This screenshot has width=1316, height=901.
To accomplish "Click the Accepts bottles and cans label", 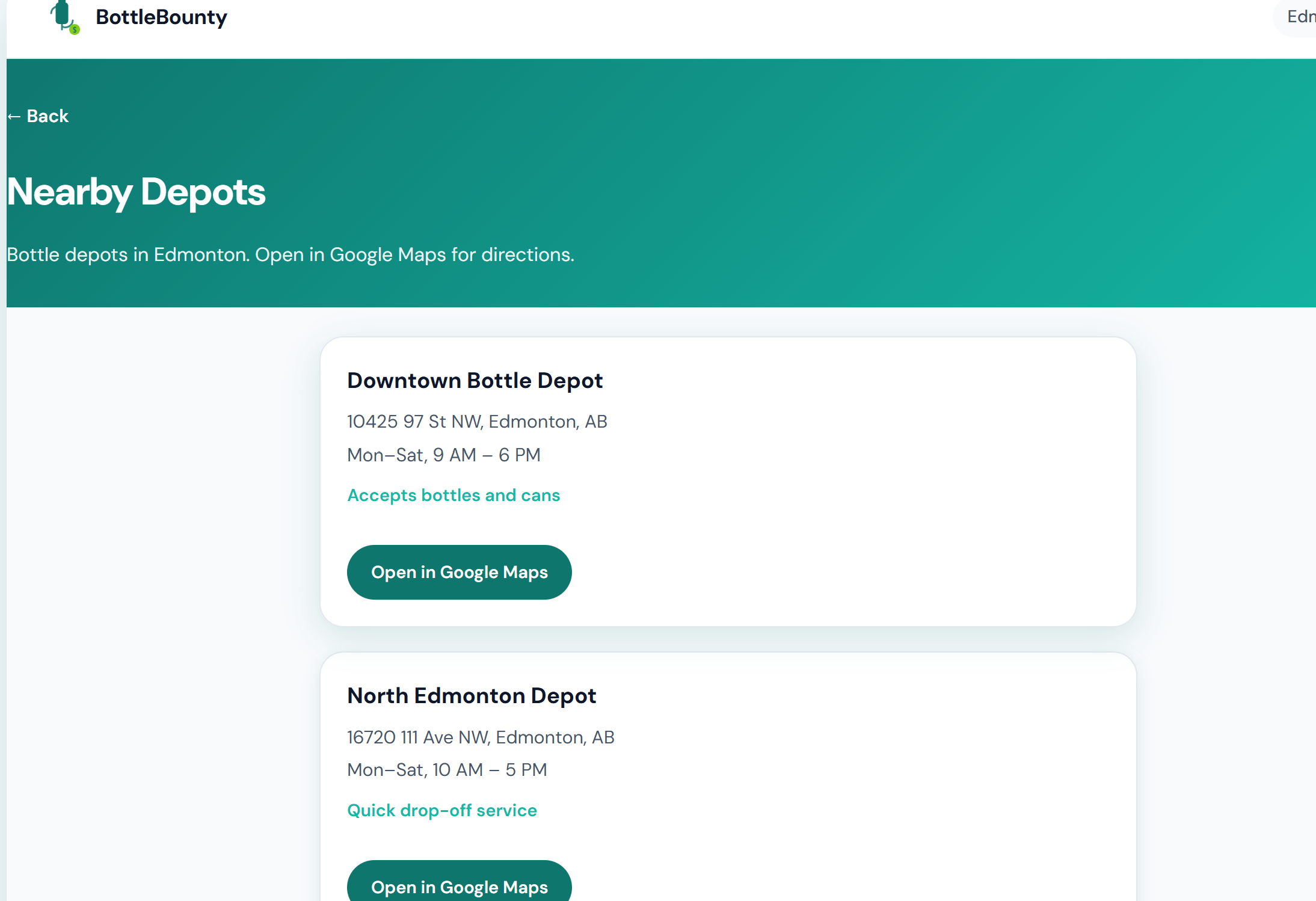I will (454, 495).
